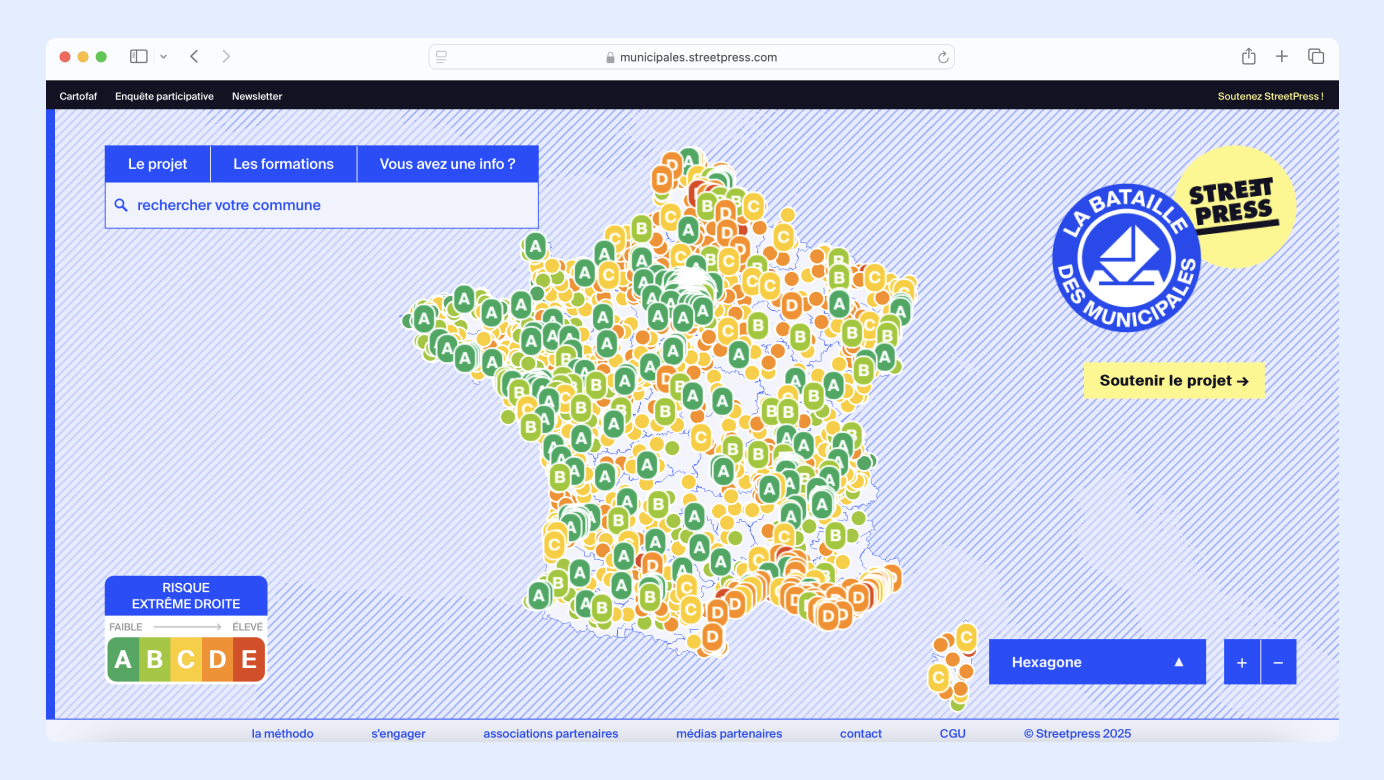Click the Soutenir le projet button
Image resolution: width=1384 pixels, height=780 pixels.
click(1174, 381)
